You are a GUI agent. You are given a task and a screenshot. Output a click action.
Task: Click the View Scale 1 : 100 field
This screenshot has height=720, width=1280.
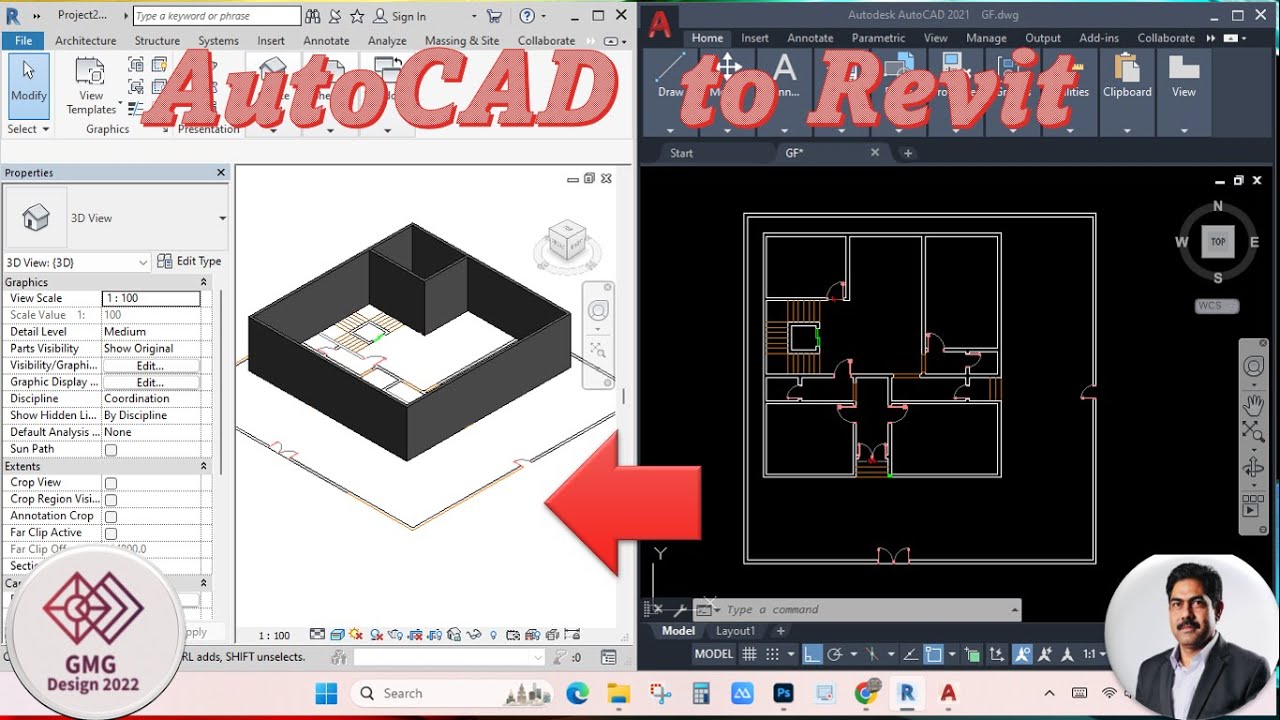151,298
